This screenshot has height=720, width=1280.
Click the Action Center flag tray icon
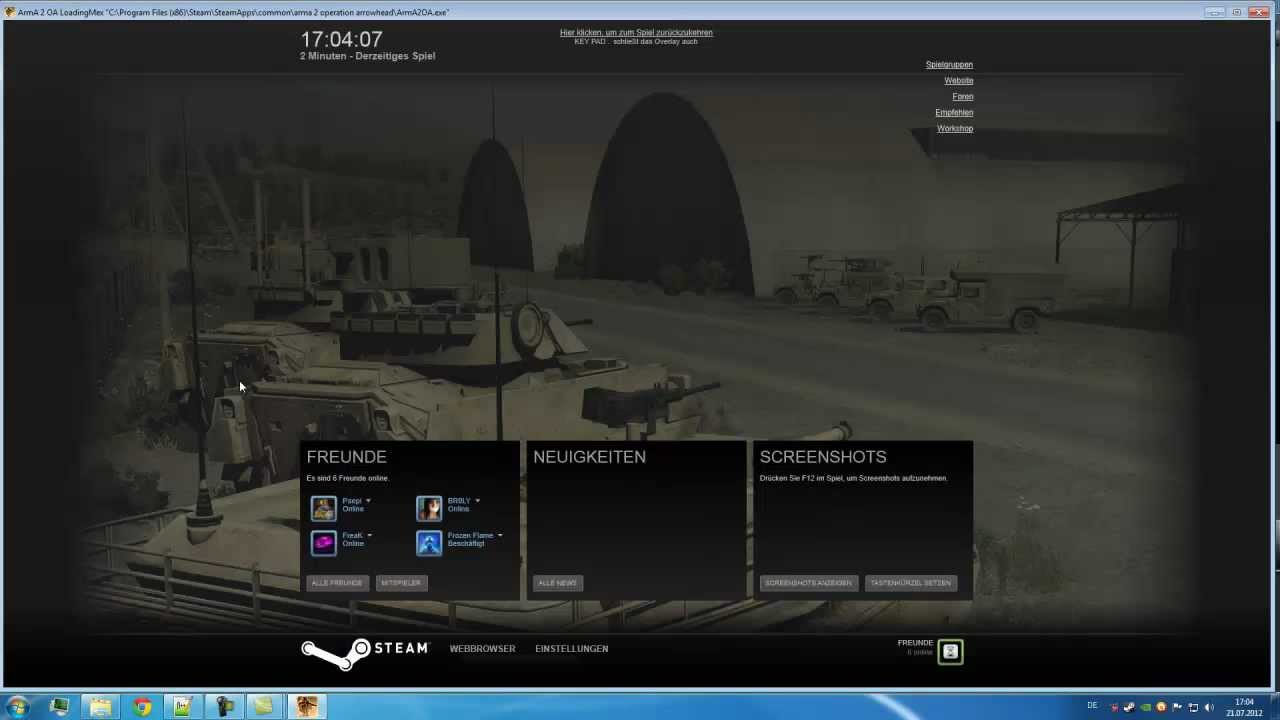pyautogui.click(x=1177, y=707)
